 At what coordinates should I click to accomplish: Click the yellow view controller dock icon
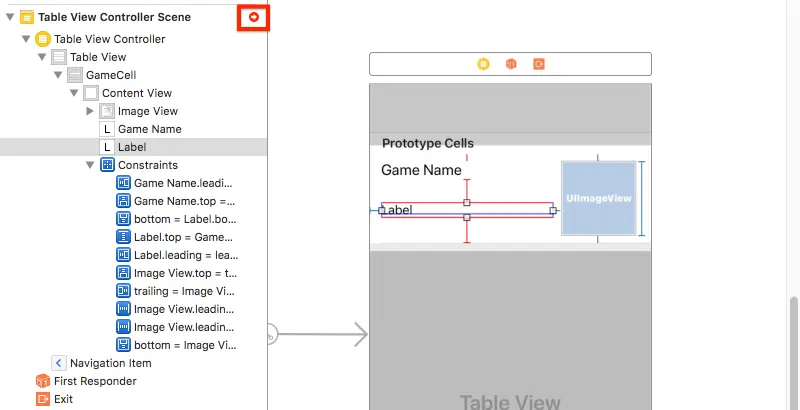coord(483,64)
